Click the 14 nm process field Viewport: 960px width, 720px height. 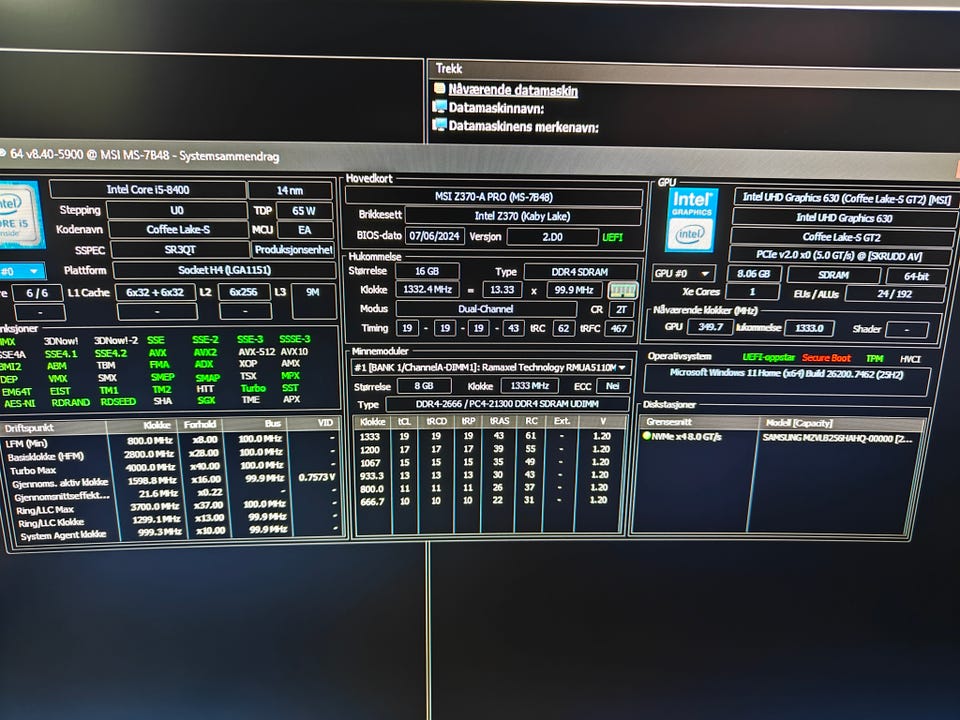pos(290,190)
